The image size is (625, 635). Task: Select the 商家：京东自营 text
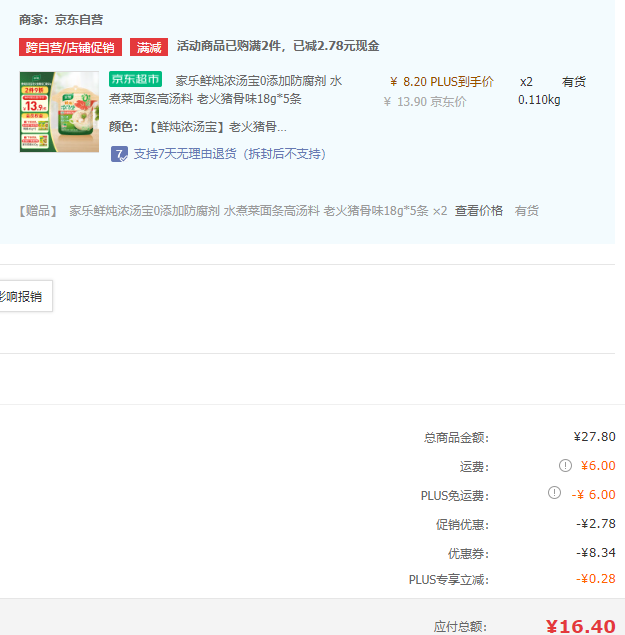[61, 19]
